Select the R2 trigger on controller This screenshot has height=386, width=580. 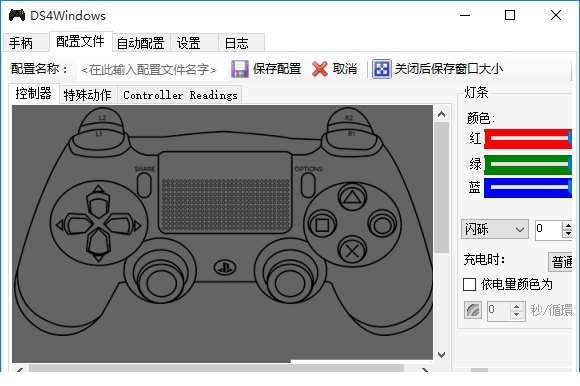pos(349,118)
